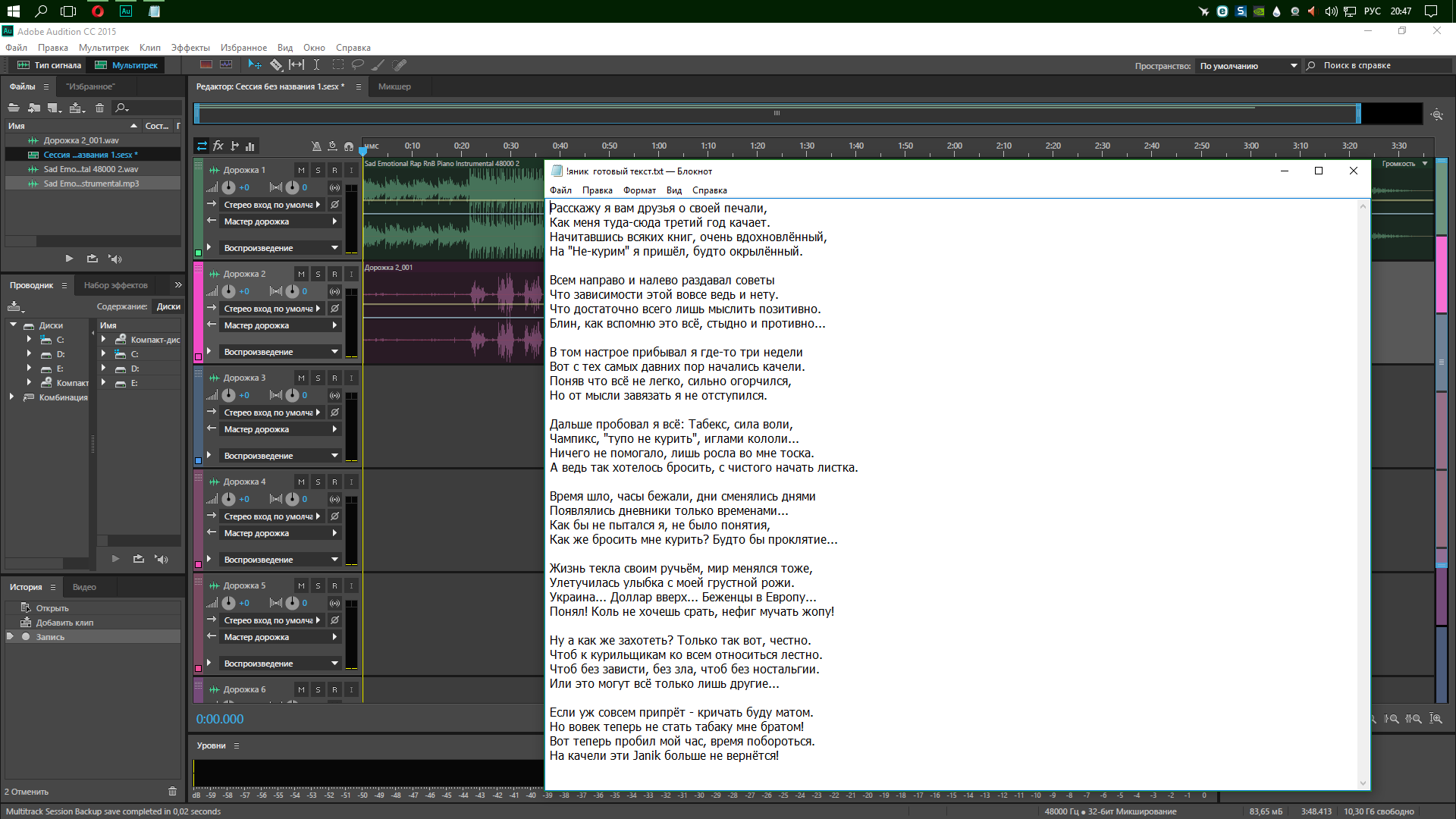This screenshot has width=1456, height=819.
Task: Open notification center in system tray
Action: click(1431, 11)
